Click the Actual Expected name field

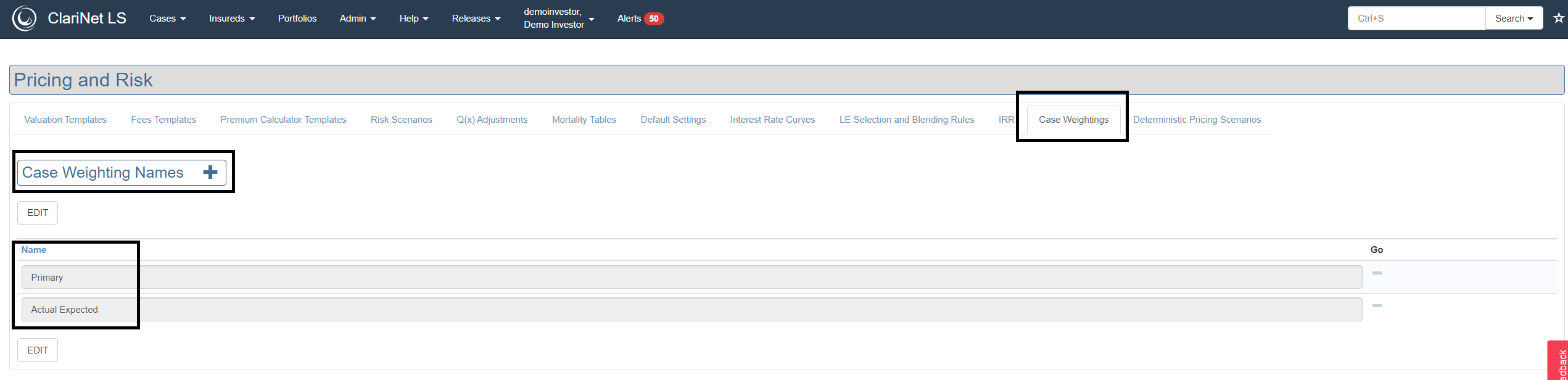click(691, 309)
